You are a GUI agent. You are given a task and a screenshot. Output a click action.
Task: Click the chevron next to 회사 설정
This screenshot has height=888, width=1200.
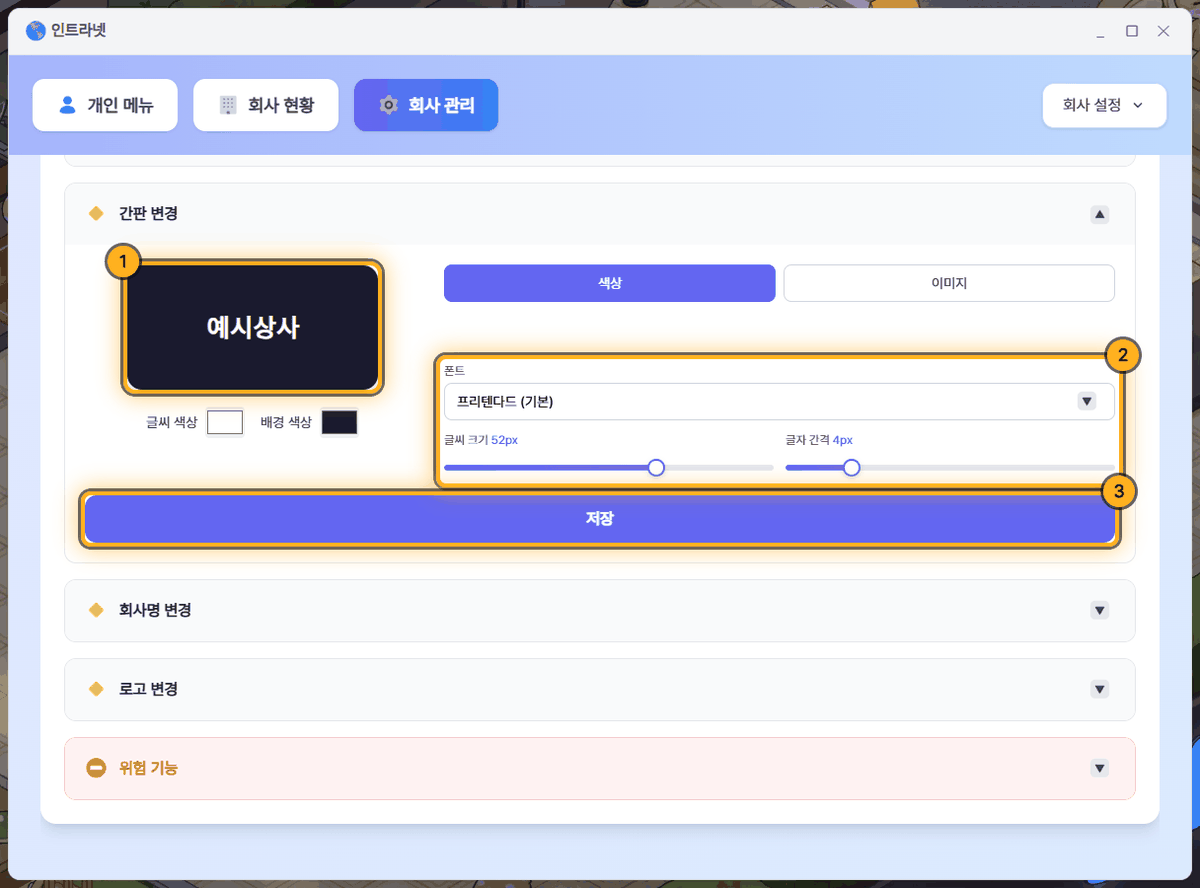click(1137, 105)
